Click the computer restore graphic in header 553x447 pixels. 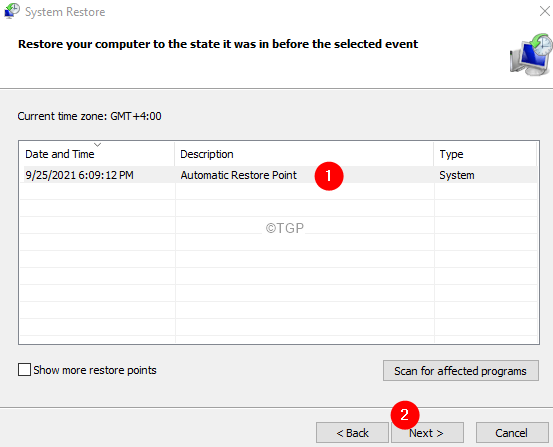(x=531, y=55)
